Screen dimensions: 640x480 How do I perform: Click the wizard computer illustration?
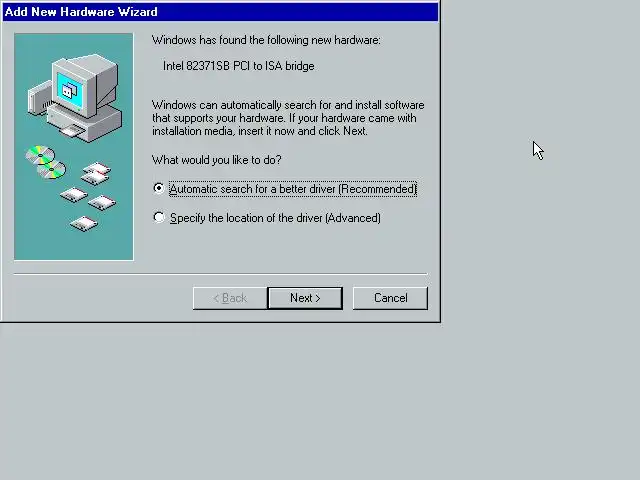click(x=74, y=147)
